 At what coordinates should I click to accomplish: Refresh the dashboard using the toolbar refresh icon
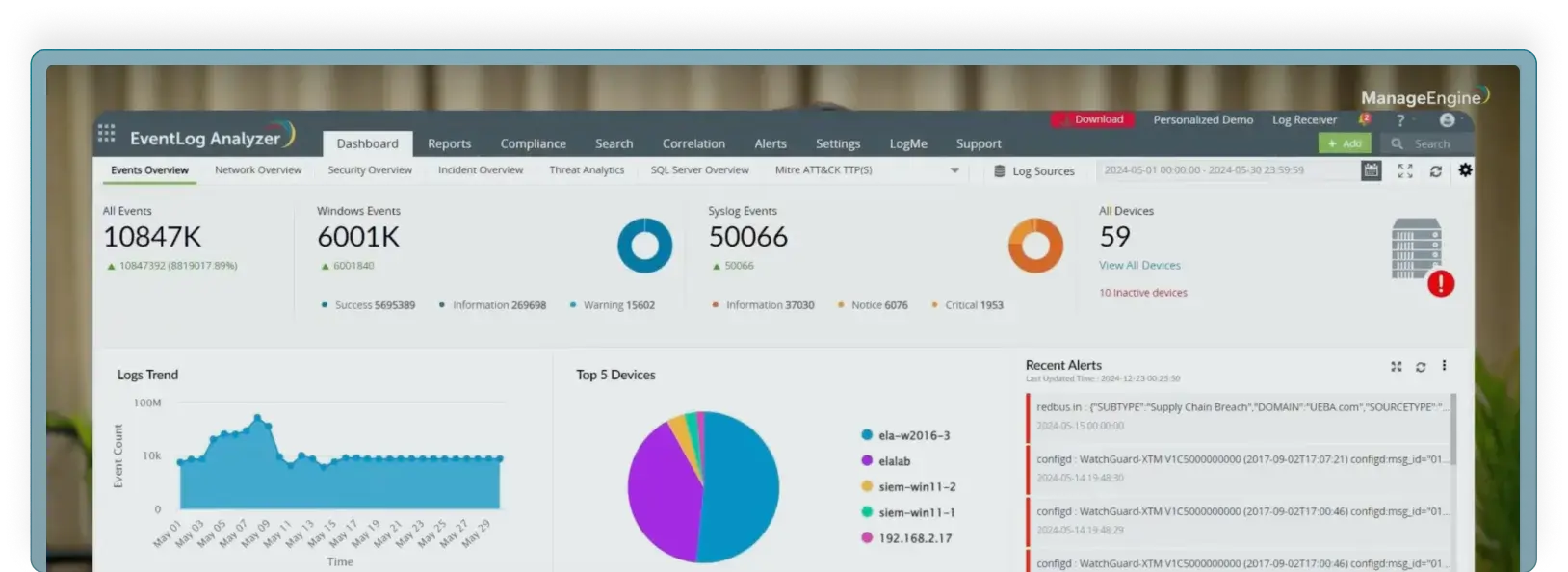click(1435, 170)
